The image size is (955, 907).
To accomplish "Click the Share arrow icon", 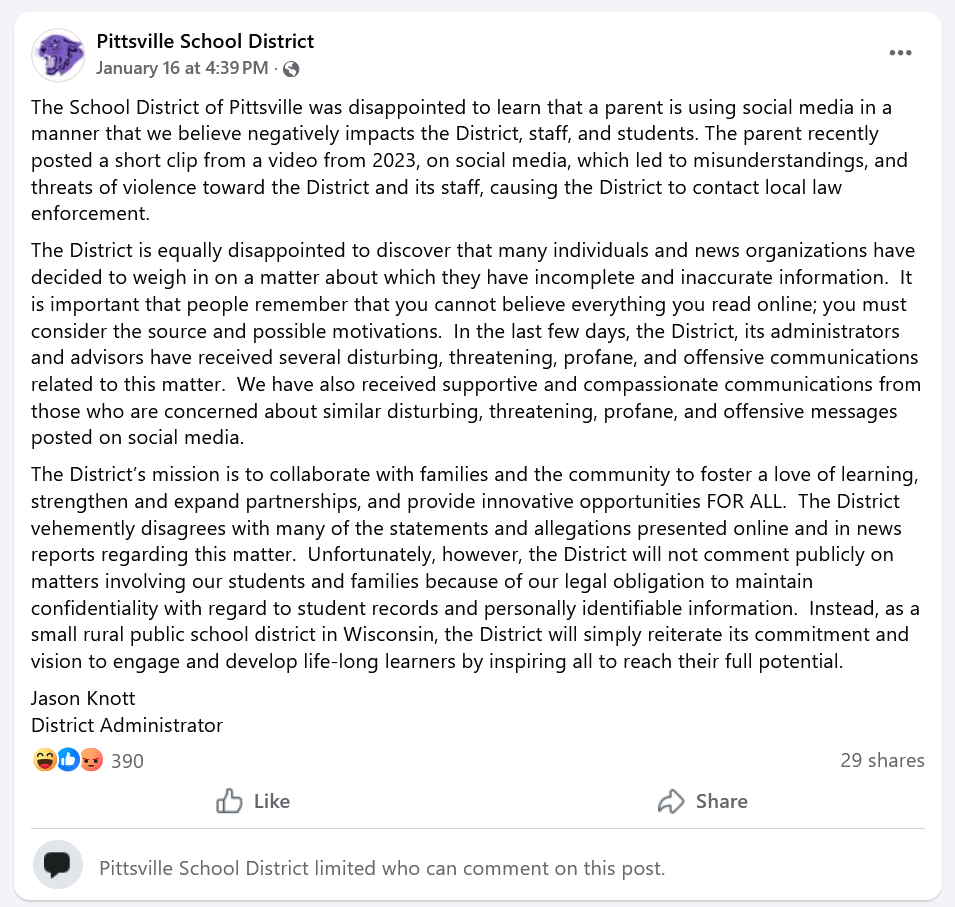I will (x=670, y=801).
